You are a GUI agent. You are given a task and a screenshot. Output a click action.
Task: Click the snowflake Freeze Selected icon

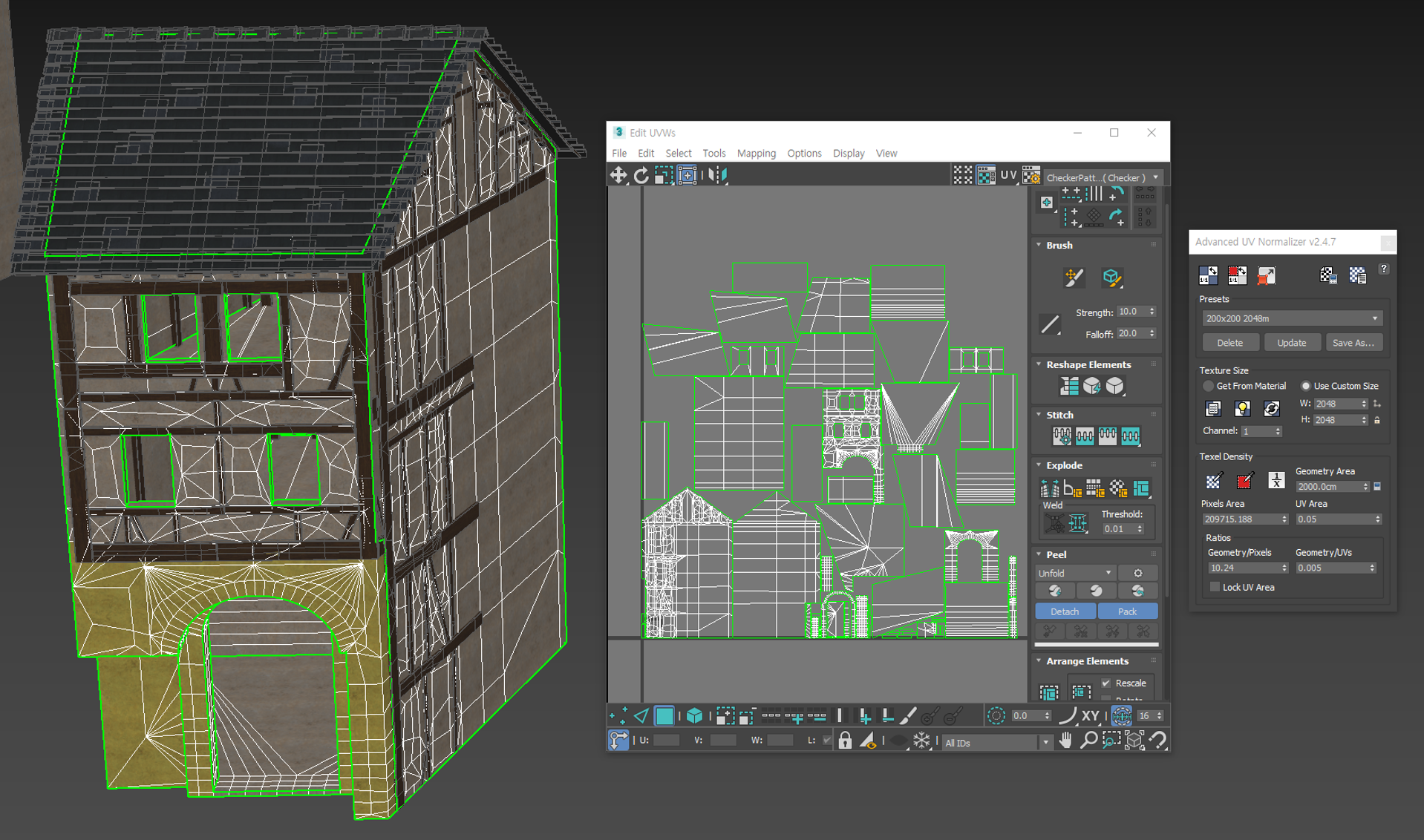(921, 741)
